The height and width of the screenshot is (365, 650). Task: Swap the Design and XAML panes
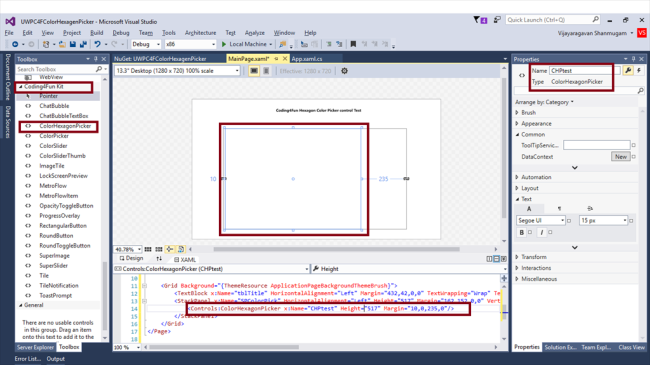tap(159, 259)
